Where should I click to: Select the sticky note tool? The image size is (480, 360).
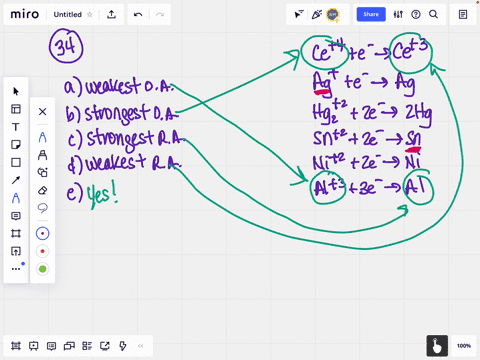pos(16,145)
